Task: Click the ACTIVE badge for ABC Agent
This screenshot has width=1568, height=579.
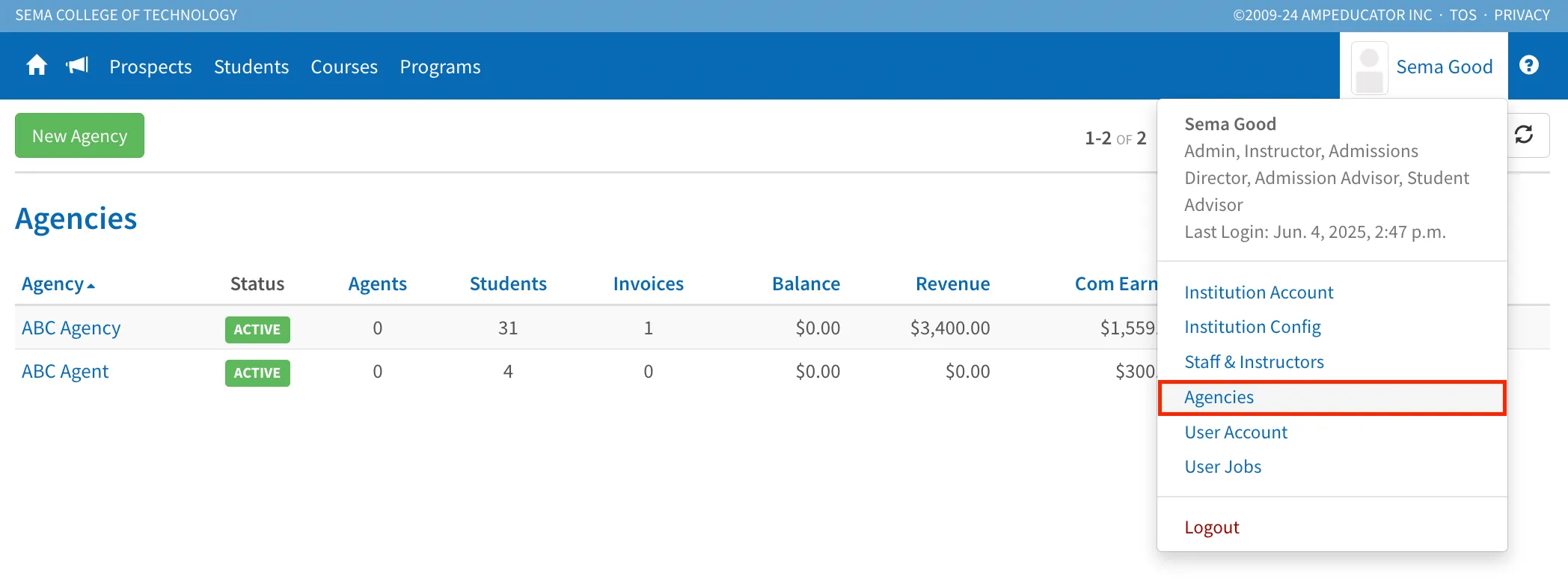Action: pyautogui.click(x=257, y=373)
